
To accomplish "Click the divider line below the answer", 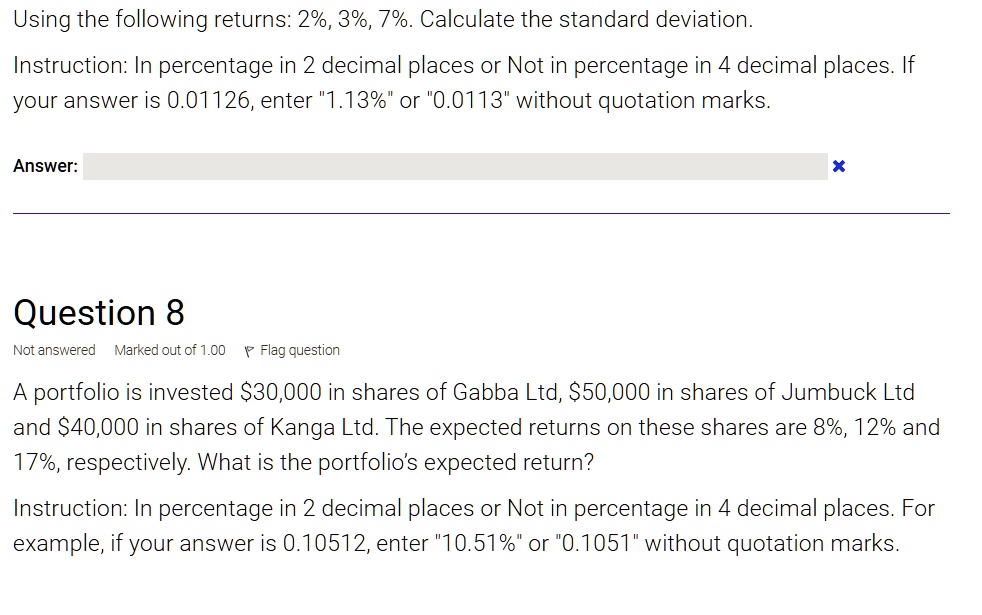I will click(481, 214).
